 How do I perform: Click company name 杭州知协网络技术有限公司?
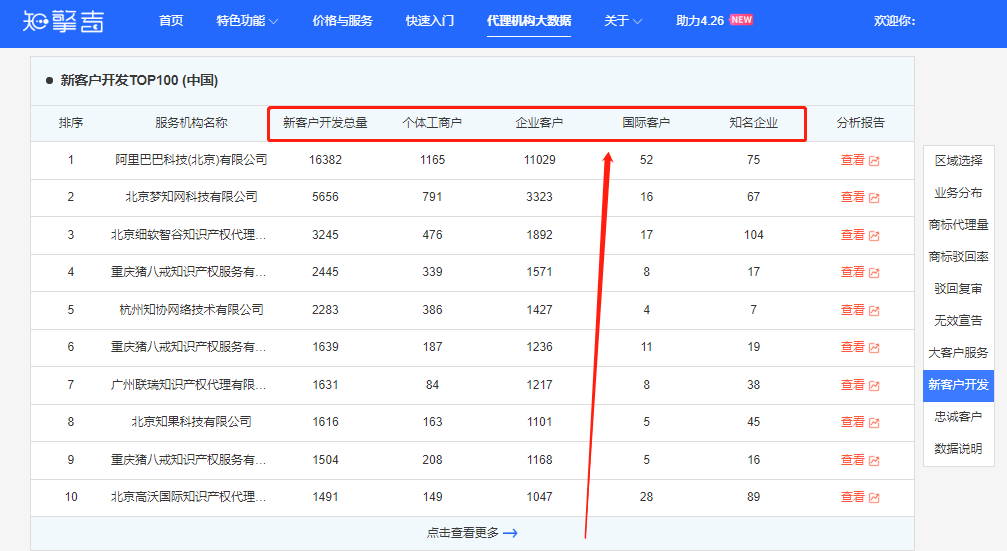(191, 310)
